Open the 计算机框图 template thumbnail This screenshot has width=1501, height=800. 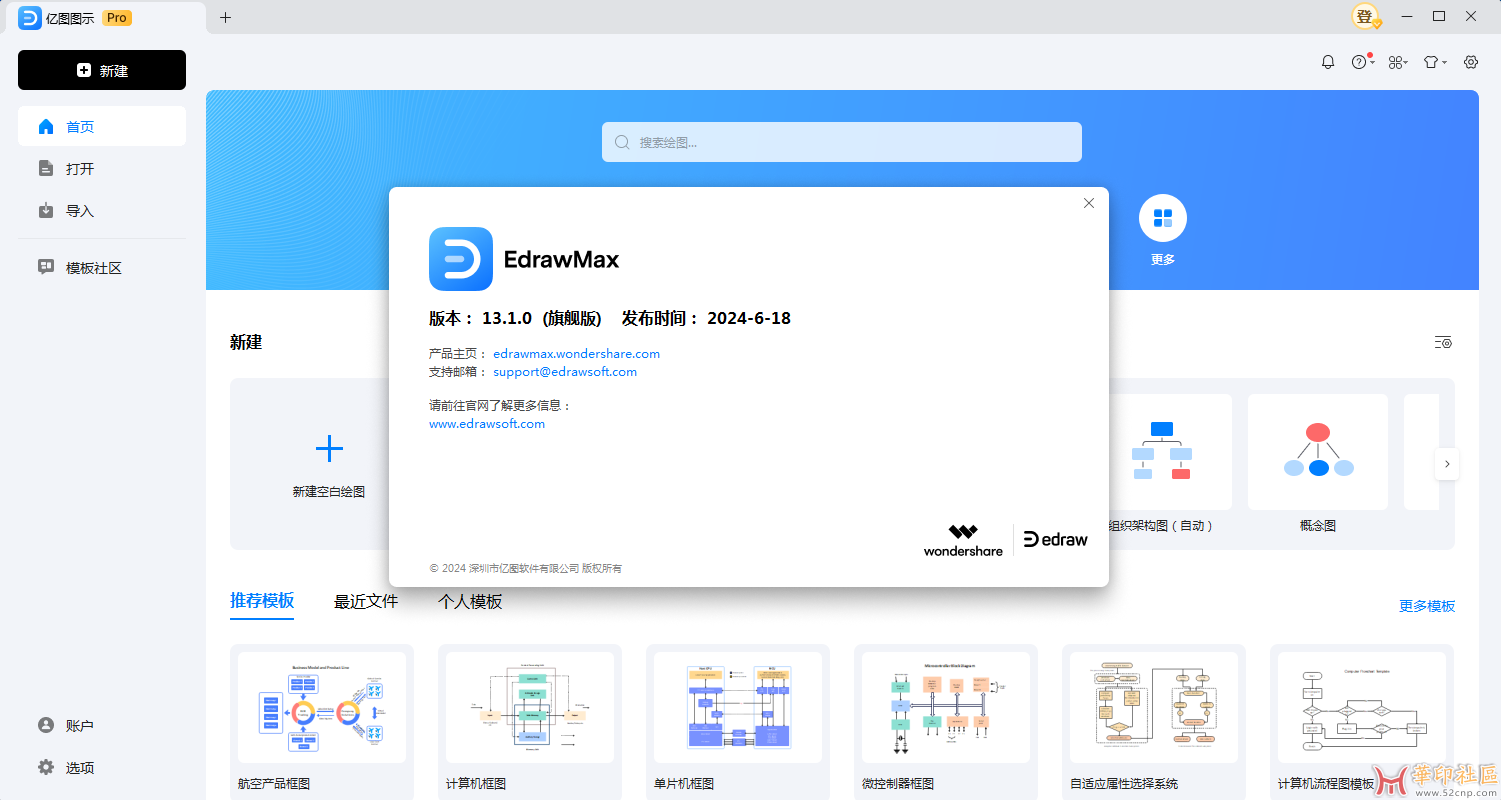529,707
